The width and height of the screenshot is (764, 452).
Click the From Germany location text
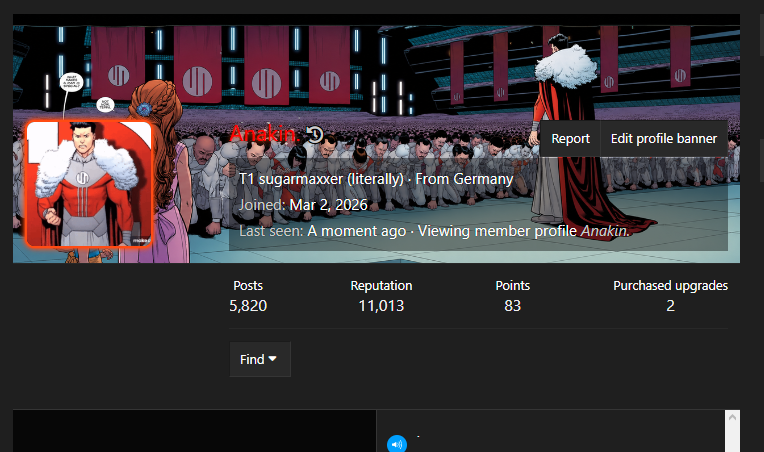point(464,179)
